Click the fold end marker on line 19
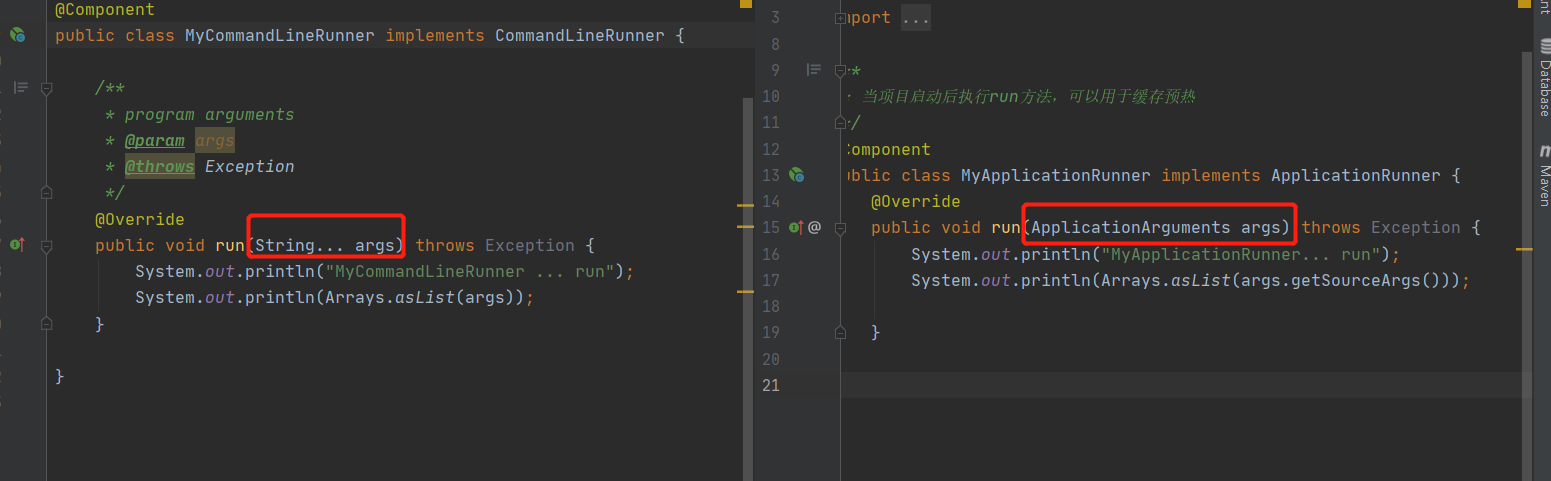 coord(840,332)
